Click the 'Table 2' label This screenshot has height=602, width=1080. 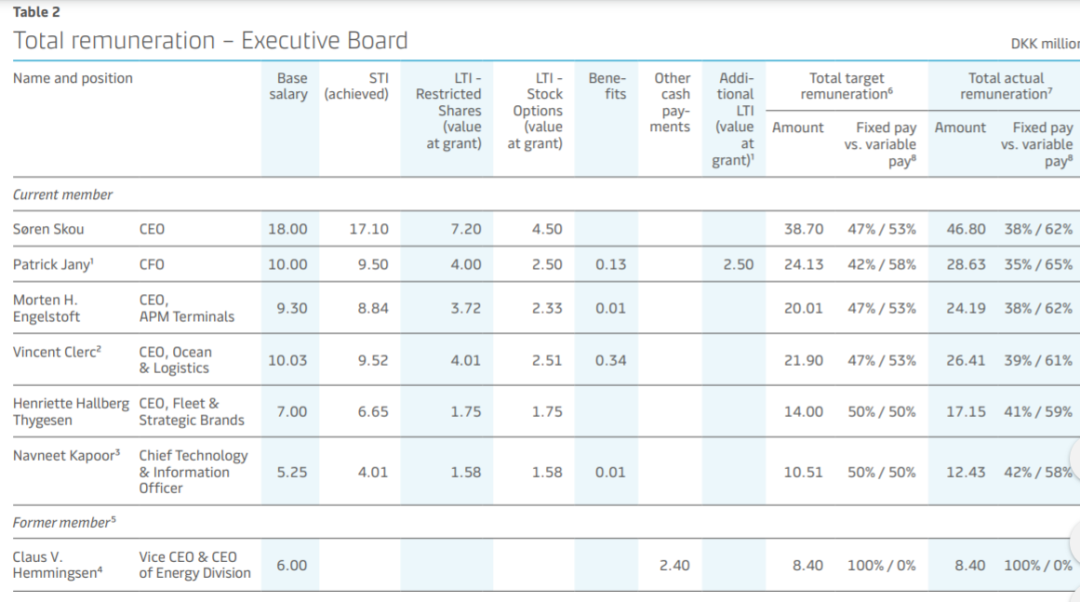(36, 12)
